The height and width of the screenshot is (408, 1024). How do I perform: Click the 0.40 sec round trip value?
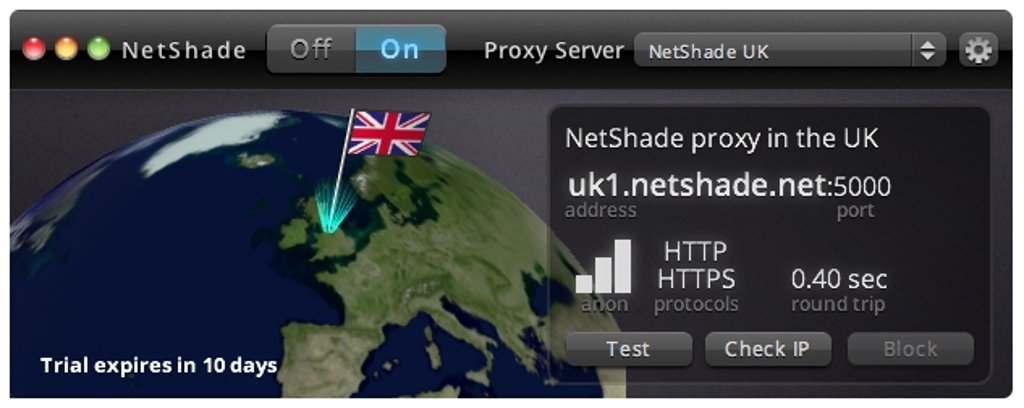839,279
